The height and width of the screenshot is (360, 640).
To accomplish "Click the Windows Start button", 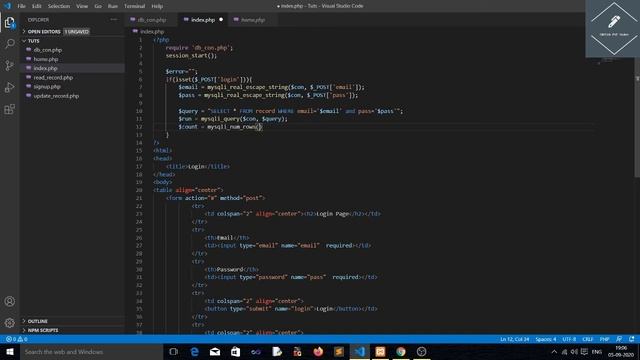I will pyautogui.click(x=10, y=351).
